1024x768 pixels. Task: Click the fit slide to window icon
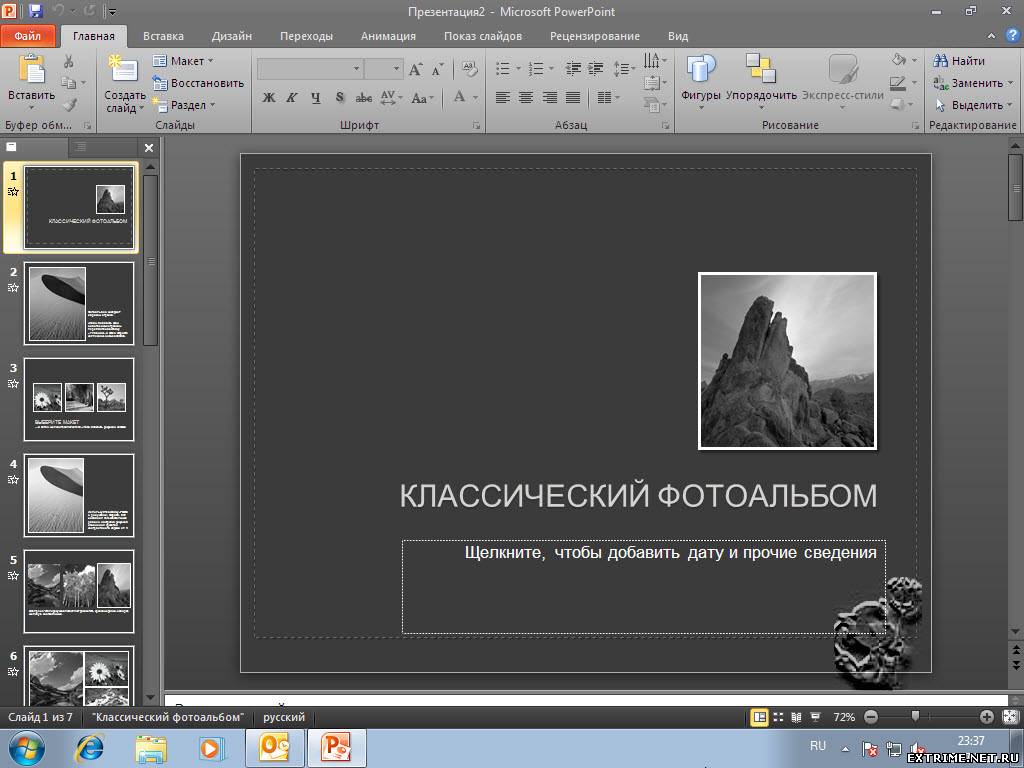[x=1009, y=717]
